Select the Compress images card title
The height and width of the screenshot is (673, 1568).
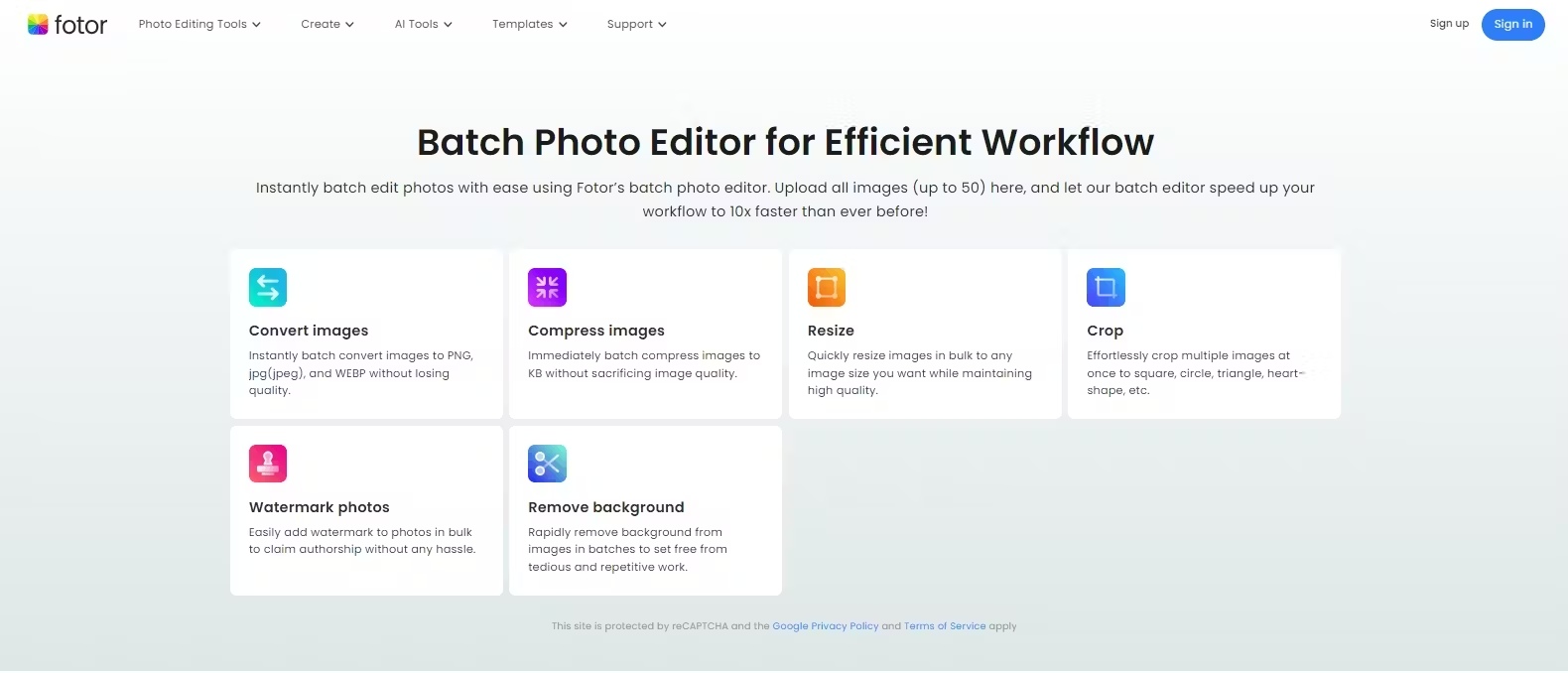596,331
